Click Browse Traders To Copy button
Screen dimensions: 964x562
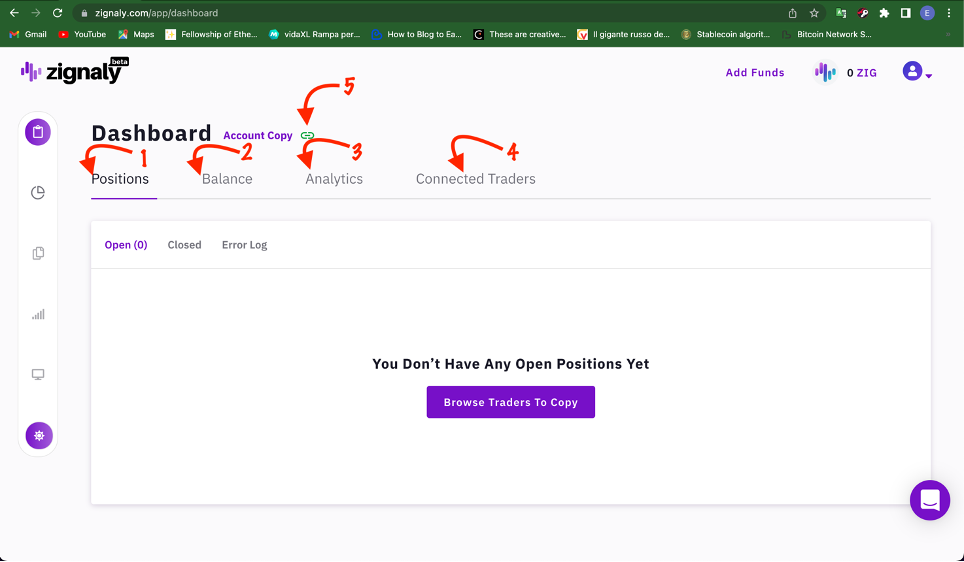point(511,402)
